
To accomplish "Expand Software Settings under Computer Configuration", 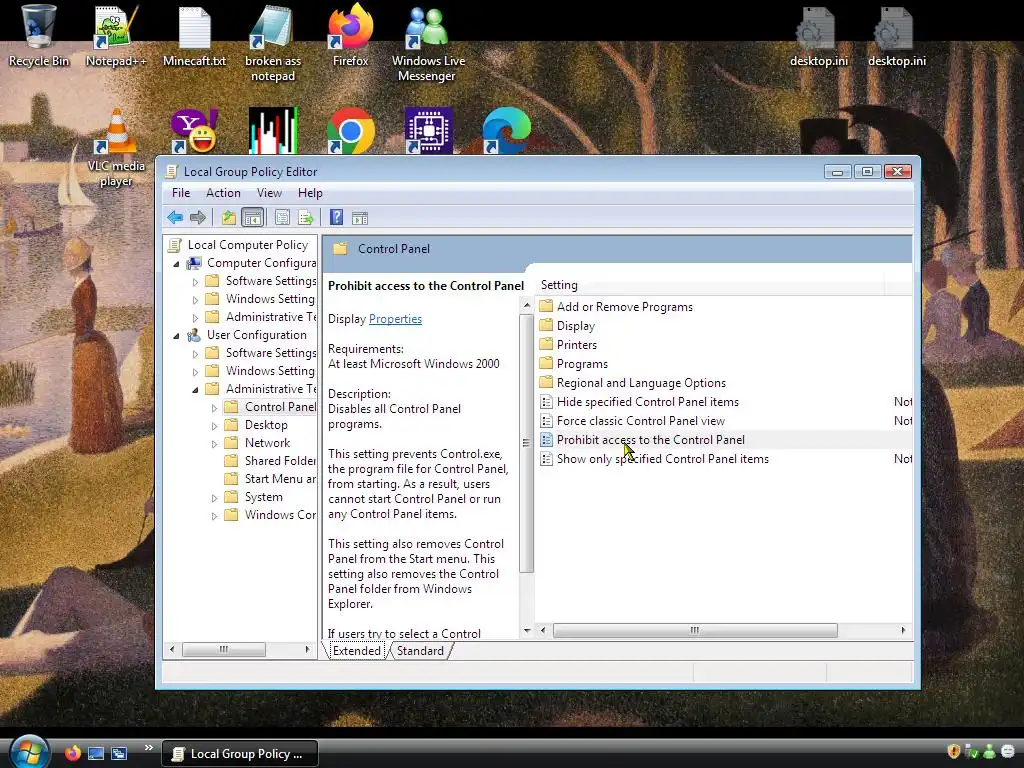I will pos(195,282).
